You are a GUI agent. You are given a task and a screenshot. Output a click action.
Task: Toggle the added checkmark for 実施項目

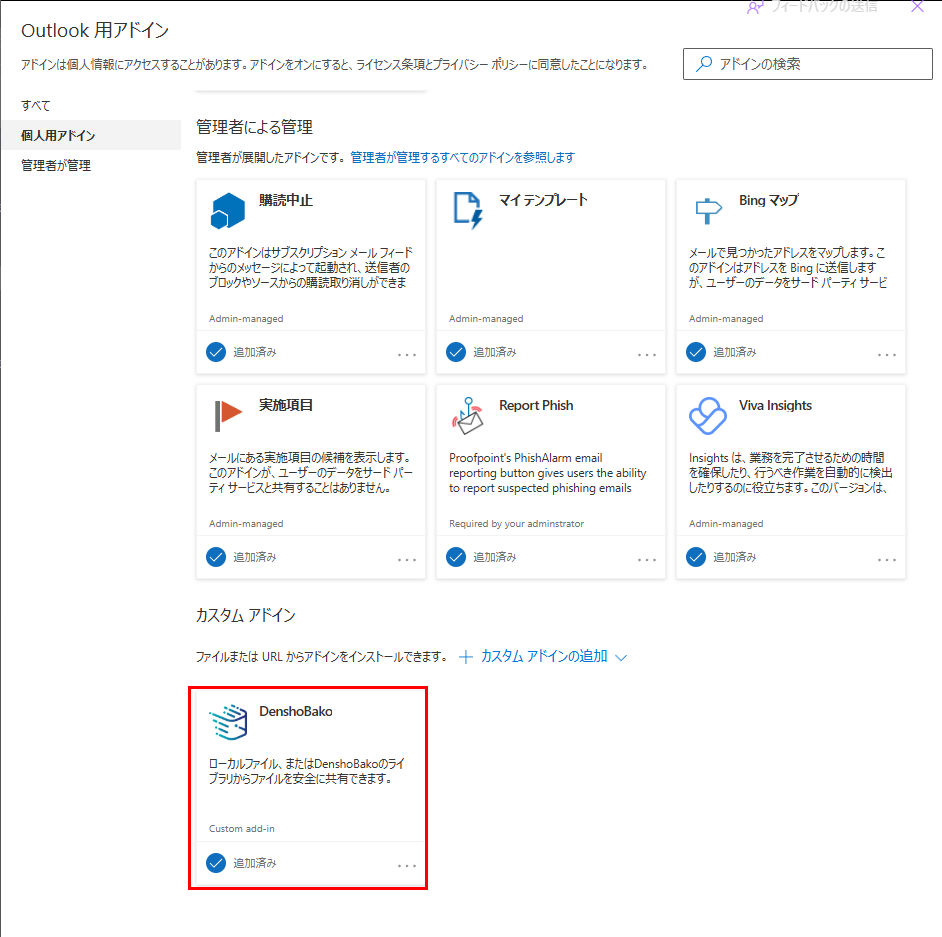tap(216, 557)
